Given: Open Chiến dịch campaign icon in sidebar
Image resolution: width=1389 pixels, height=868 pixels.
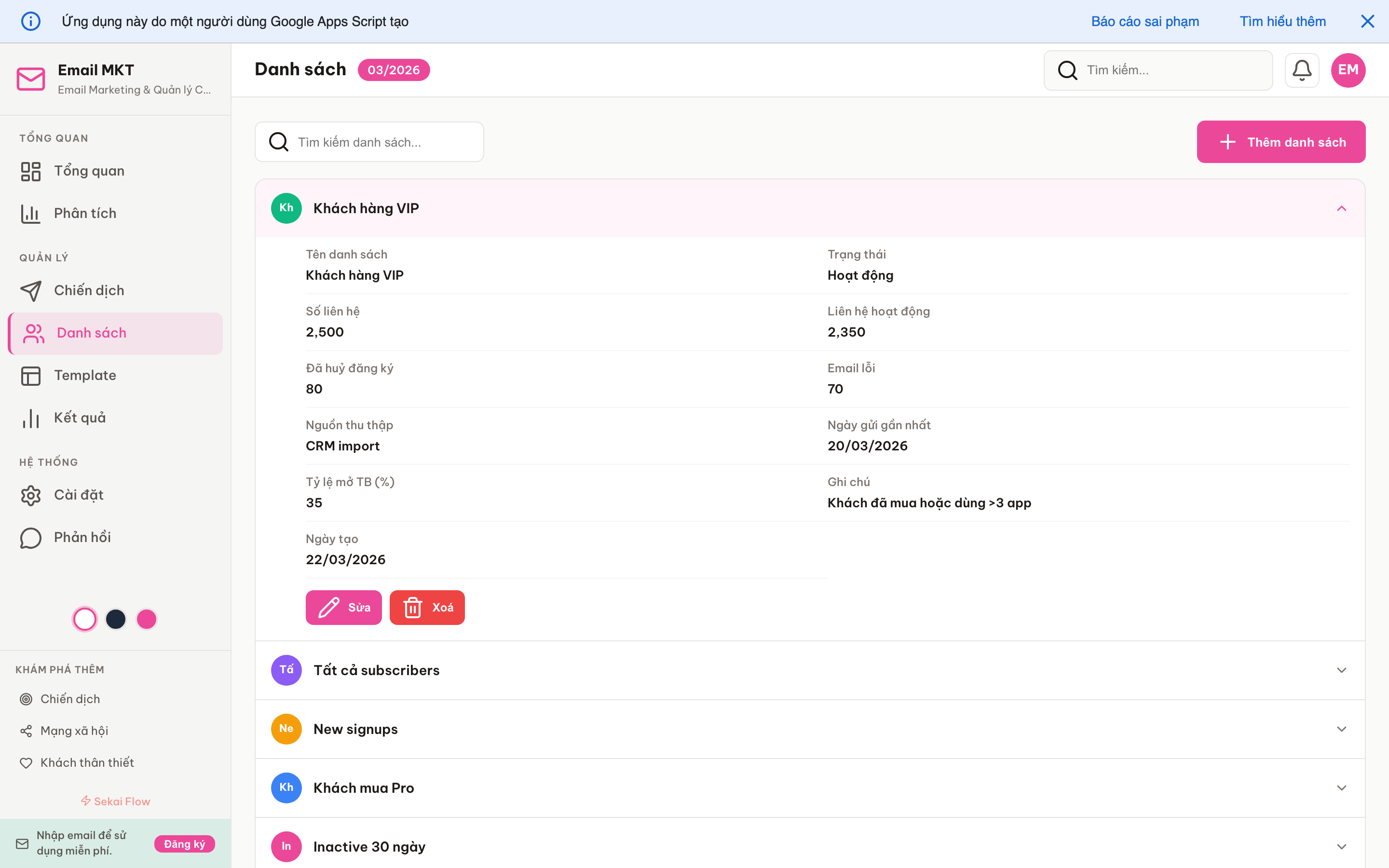Looking at the screenshot, I should click(32, 290).
